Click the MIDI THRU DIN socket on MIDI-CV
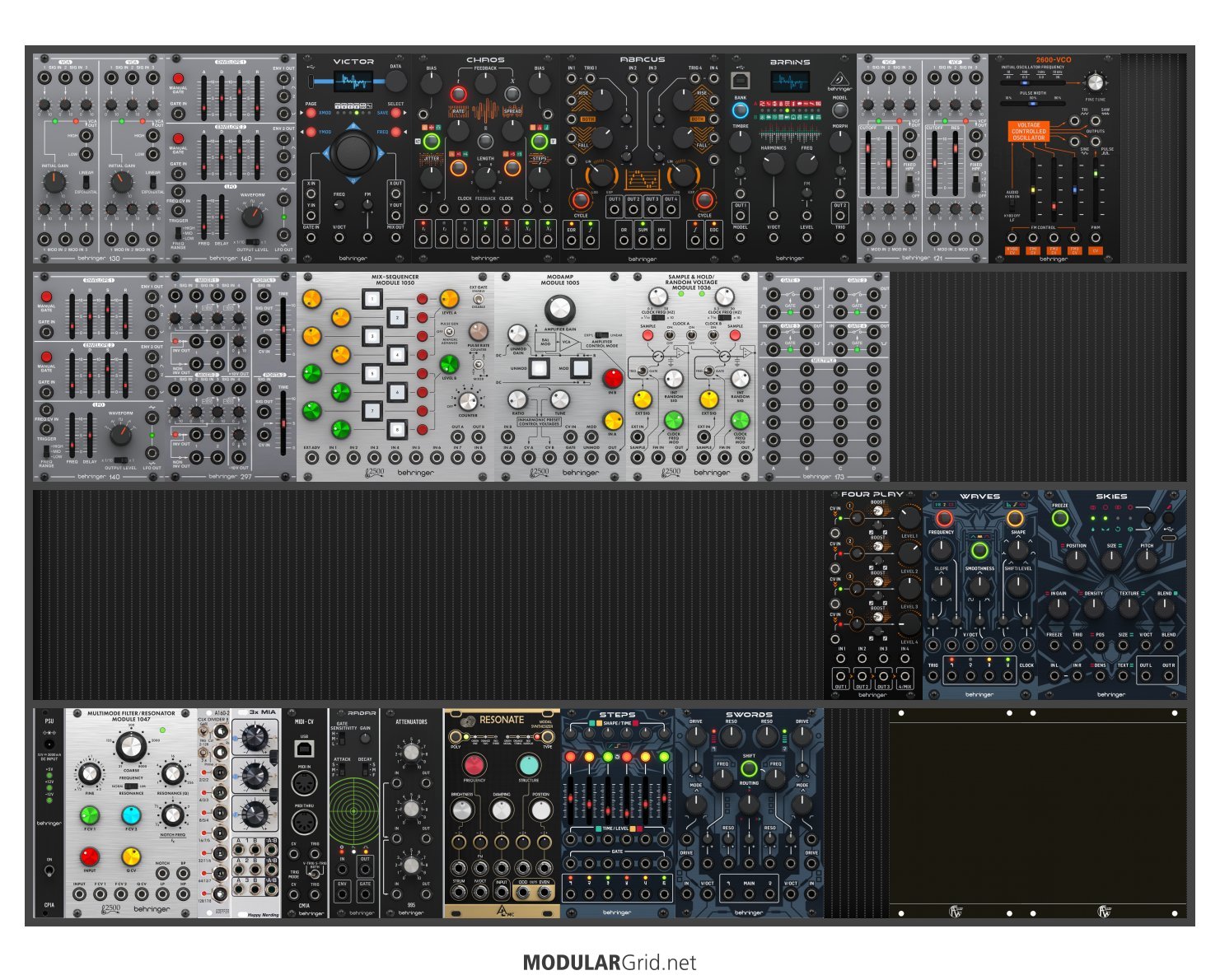The image size is (1220, 980). 304,822
